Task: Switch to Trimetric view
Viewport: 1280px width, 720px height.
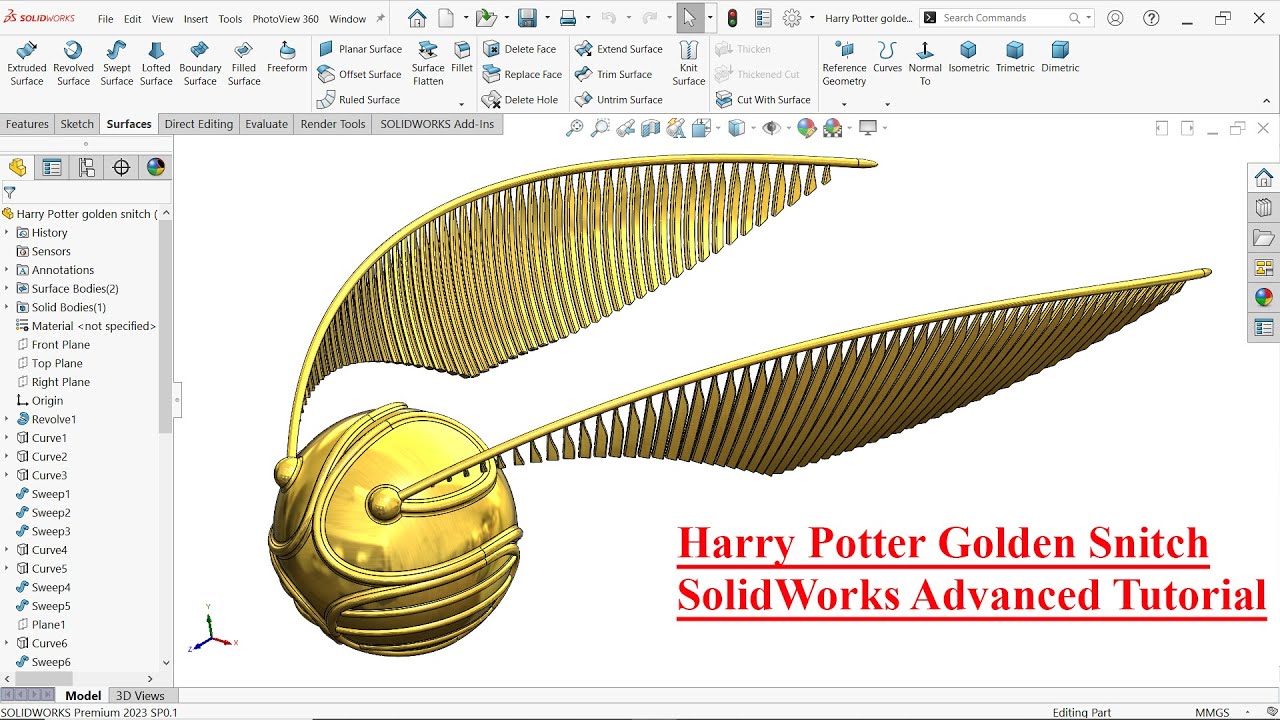Action: (1015, 57)
